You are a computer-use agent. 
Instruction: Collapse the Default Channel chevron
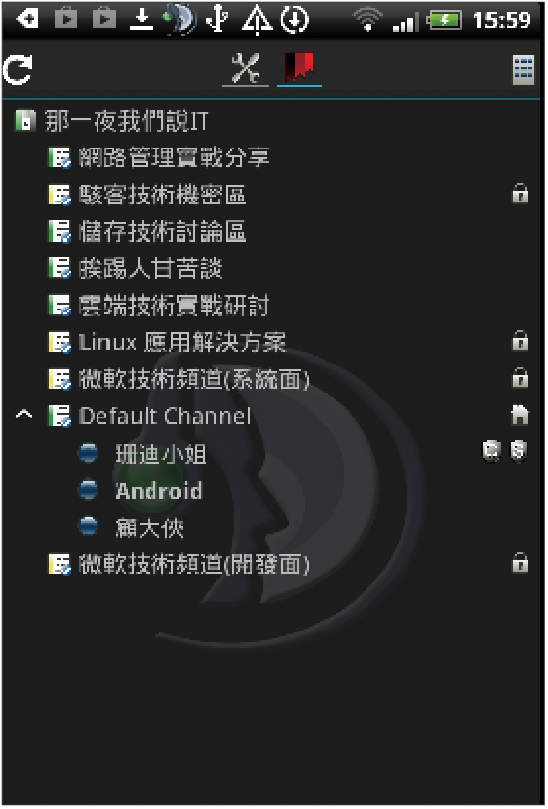24,414
